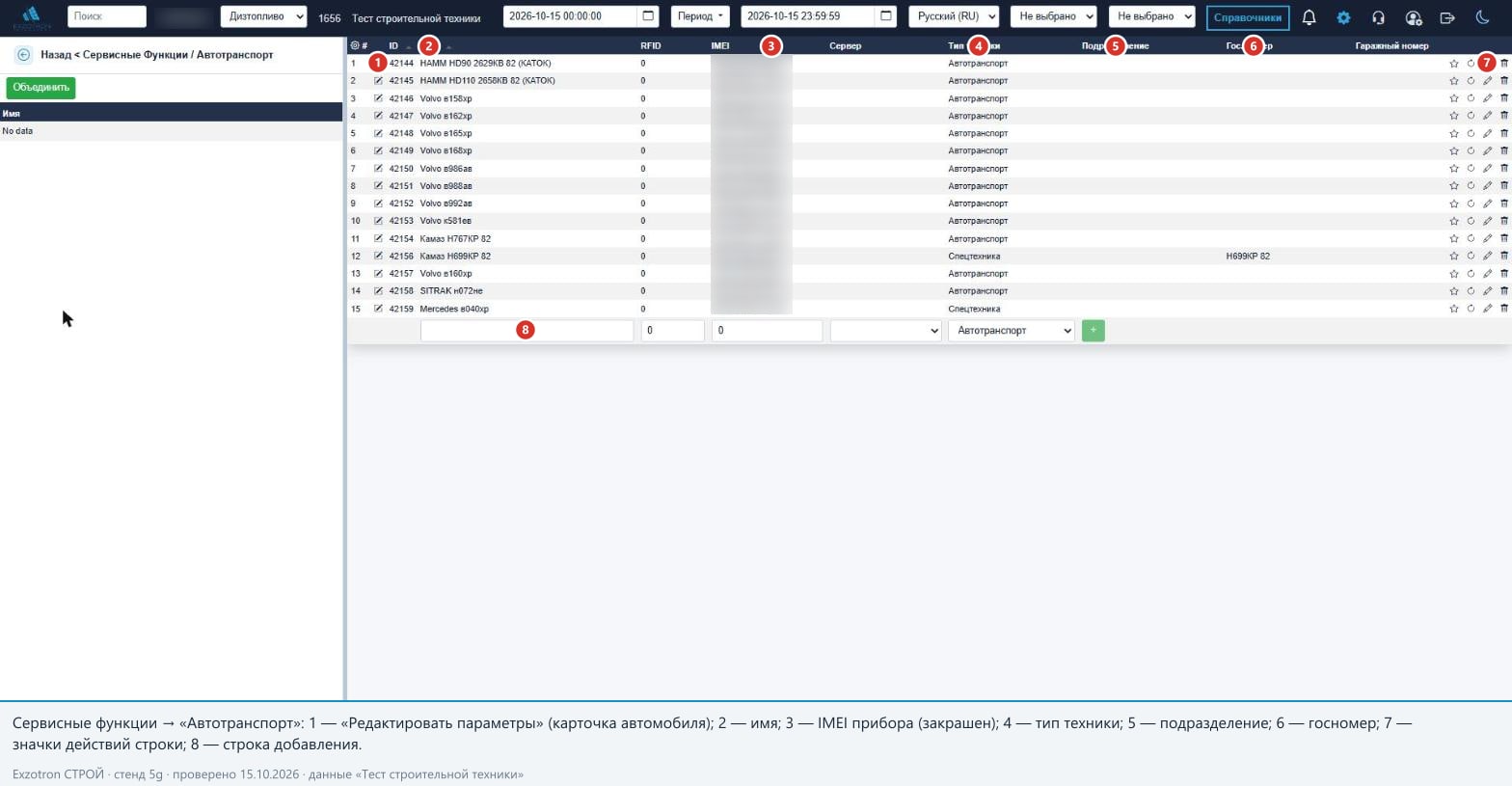
Task: Click the RFID column header
Action: pos(651,46)
